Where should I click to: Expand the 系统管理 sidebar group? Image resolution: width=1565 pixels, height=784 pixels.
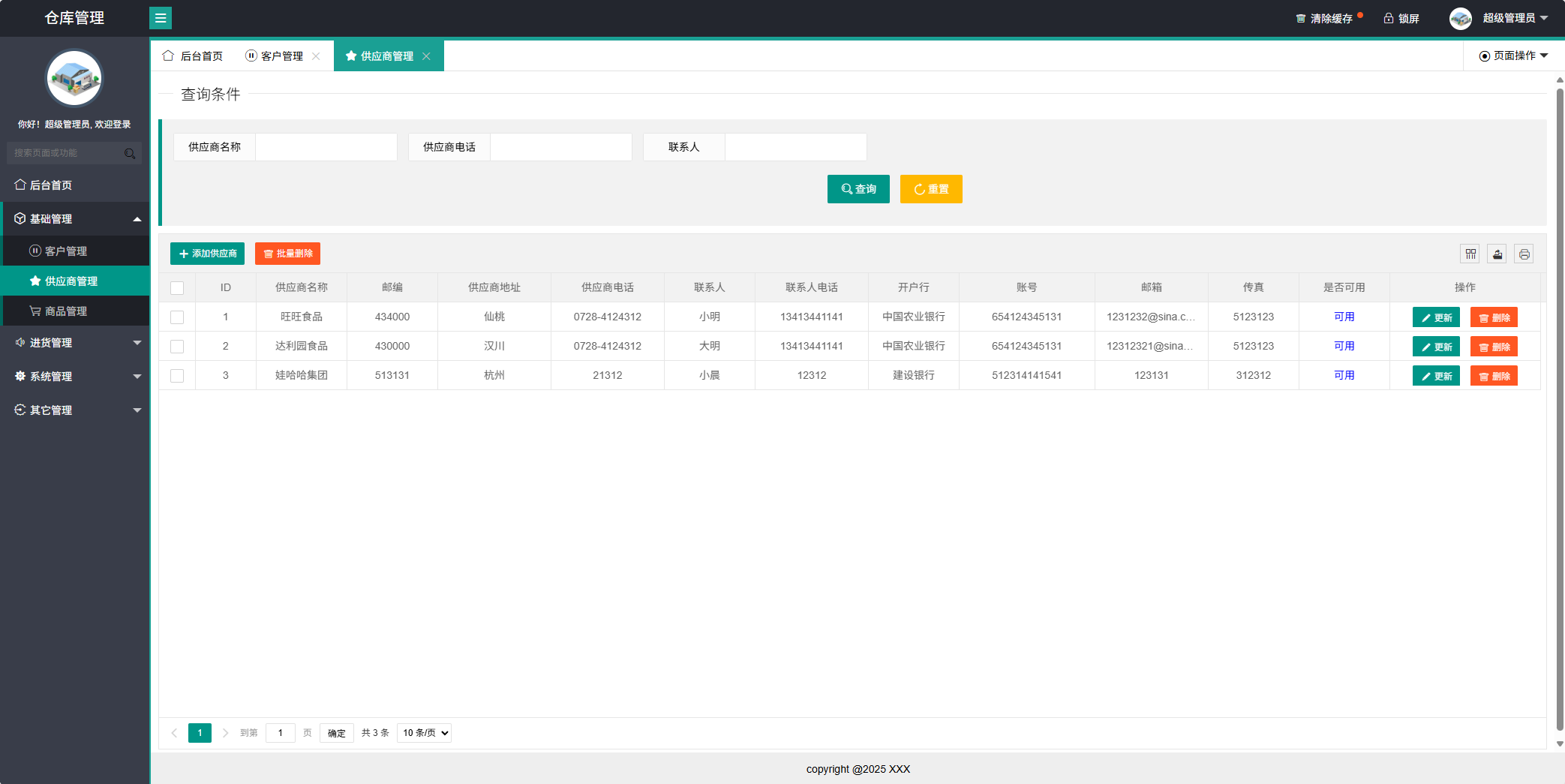[75, 377]
